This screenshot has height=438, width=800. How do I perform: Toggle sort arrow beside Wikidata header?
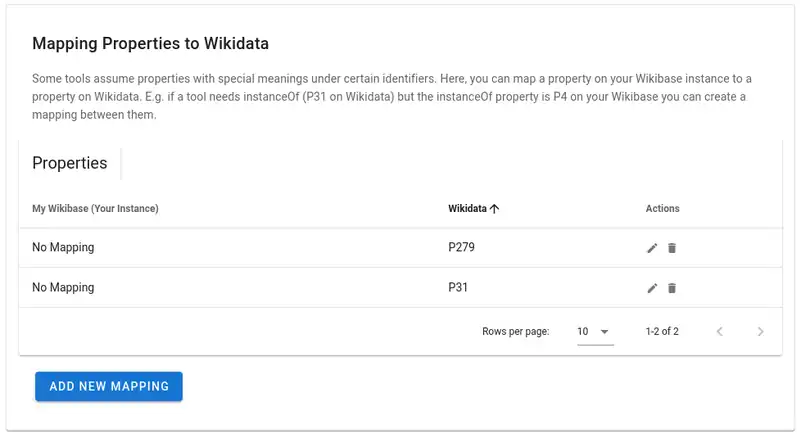coord(495,209)
